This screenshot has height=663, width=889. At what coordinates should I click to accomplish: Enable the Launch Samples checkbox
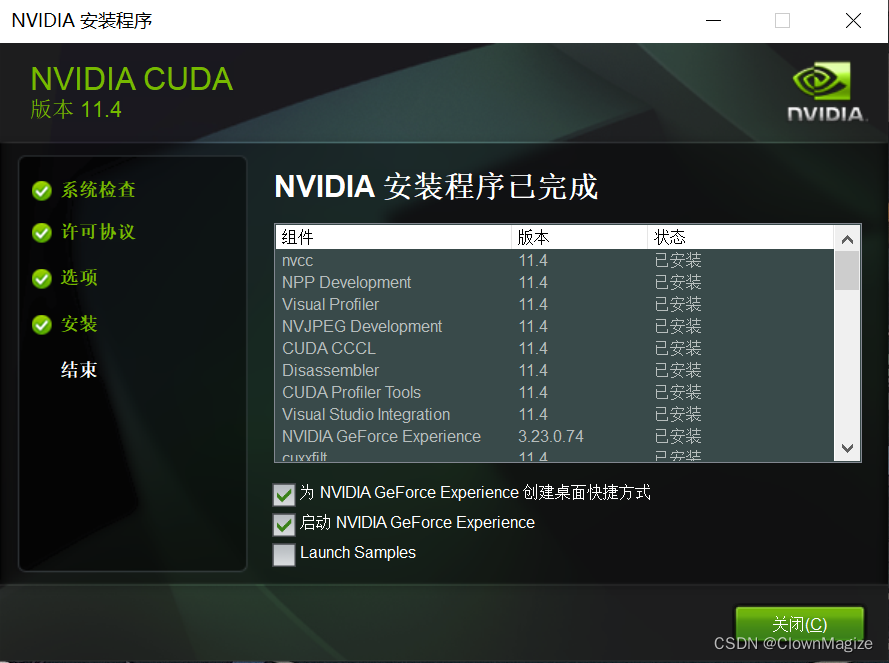tap(283, 555)
